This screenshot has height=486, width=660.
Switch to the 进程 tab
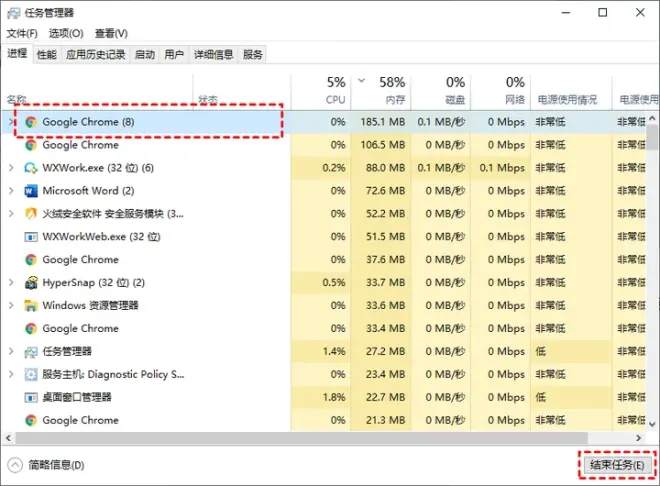click(17, 53)
